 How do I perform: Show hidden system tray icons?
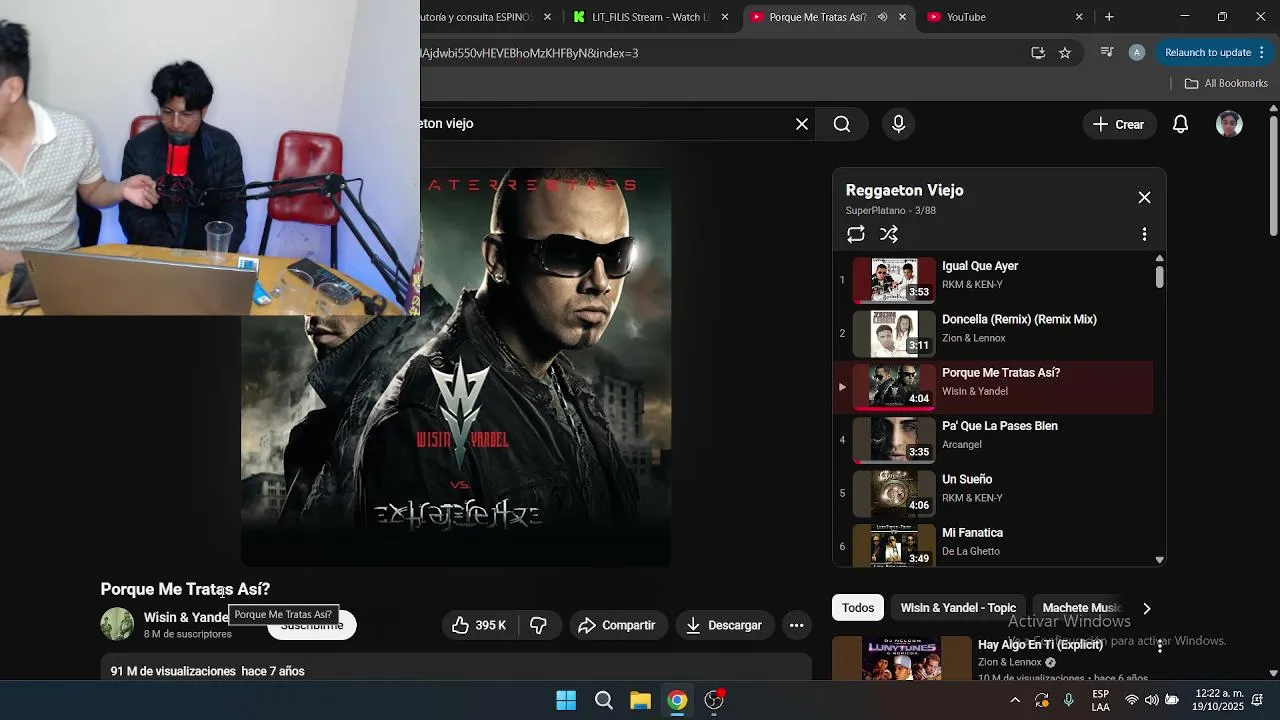point(1015,700)
